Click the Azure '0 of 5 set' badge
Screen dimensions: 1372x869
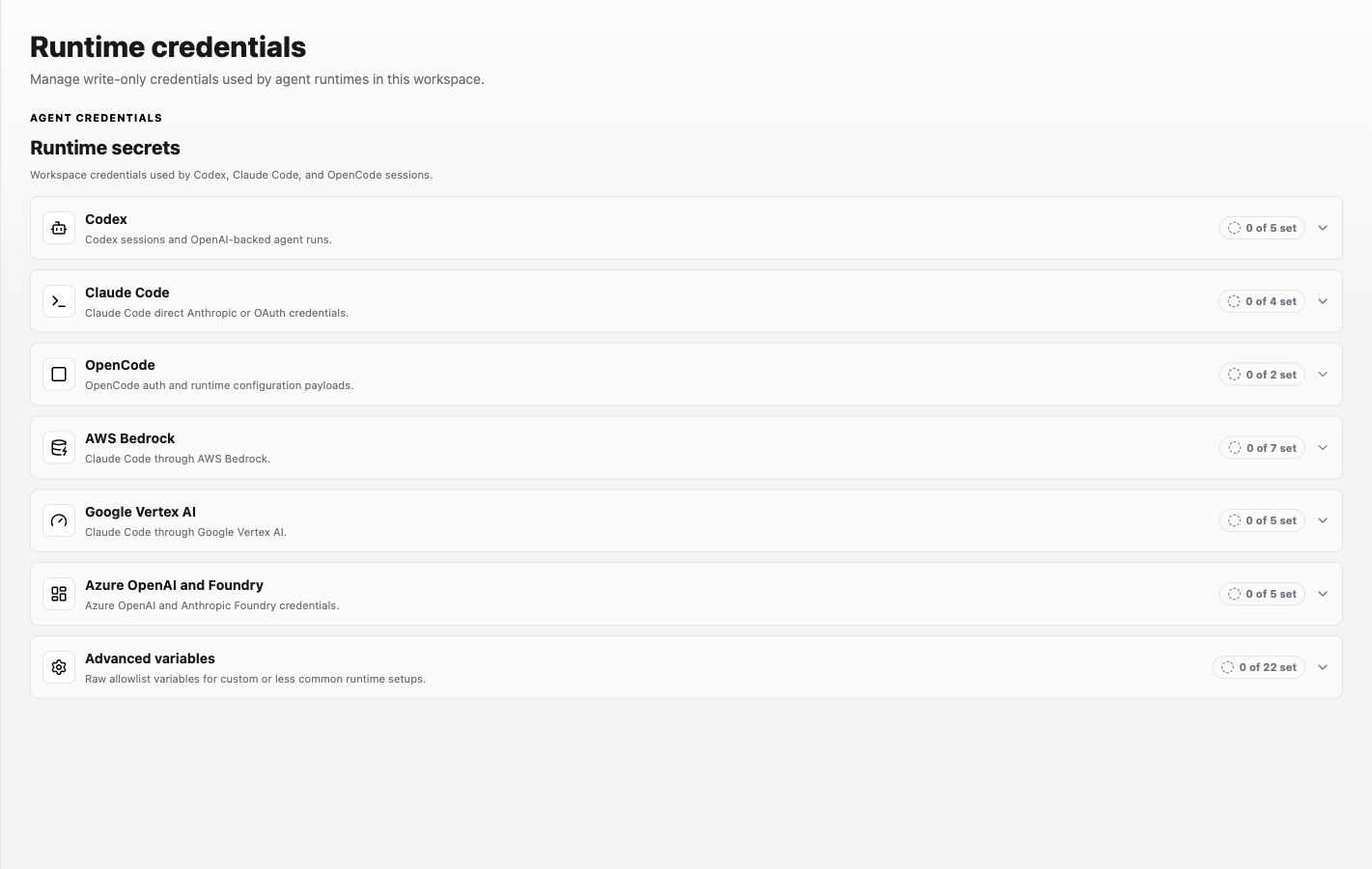click(1262, 594)
